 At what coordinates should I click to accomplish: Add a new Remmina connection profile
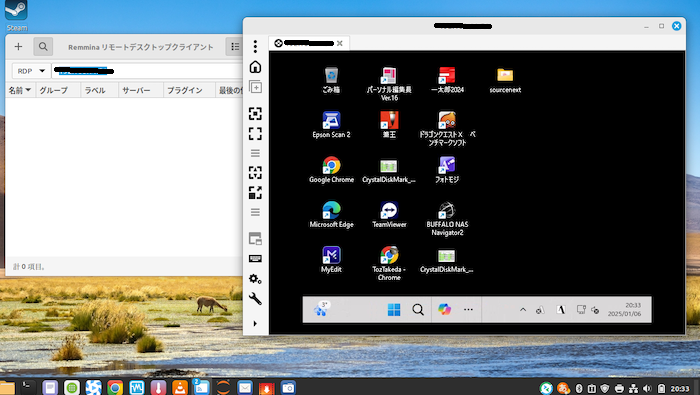[x=18, y=46]
